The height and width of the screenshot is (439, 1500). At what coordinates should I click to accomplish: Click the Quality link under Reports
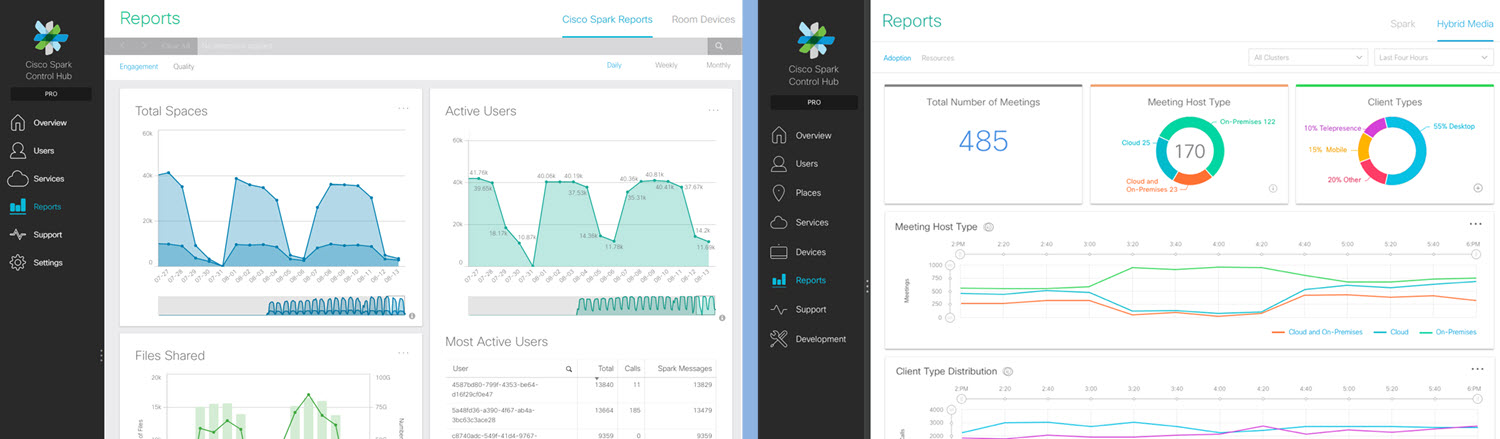184,67
